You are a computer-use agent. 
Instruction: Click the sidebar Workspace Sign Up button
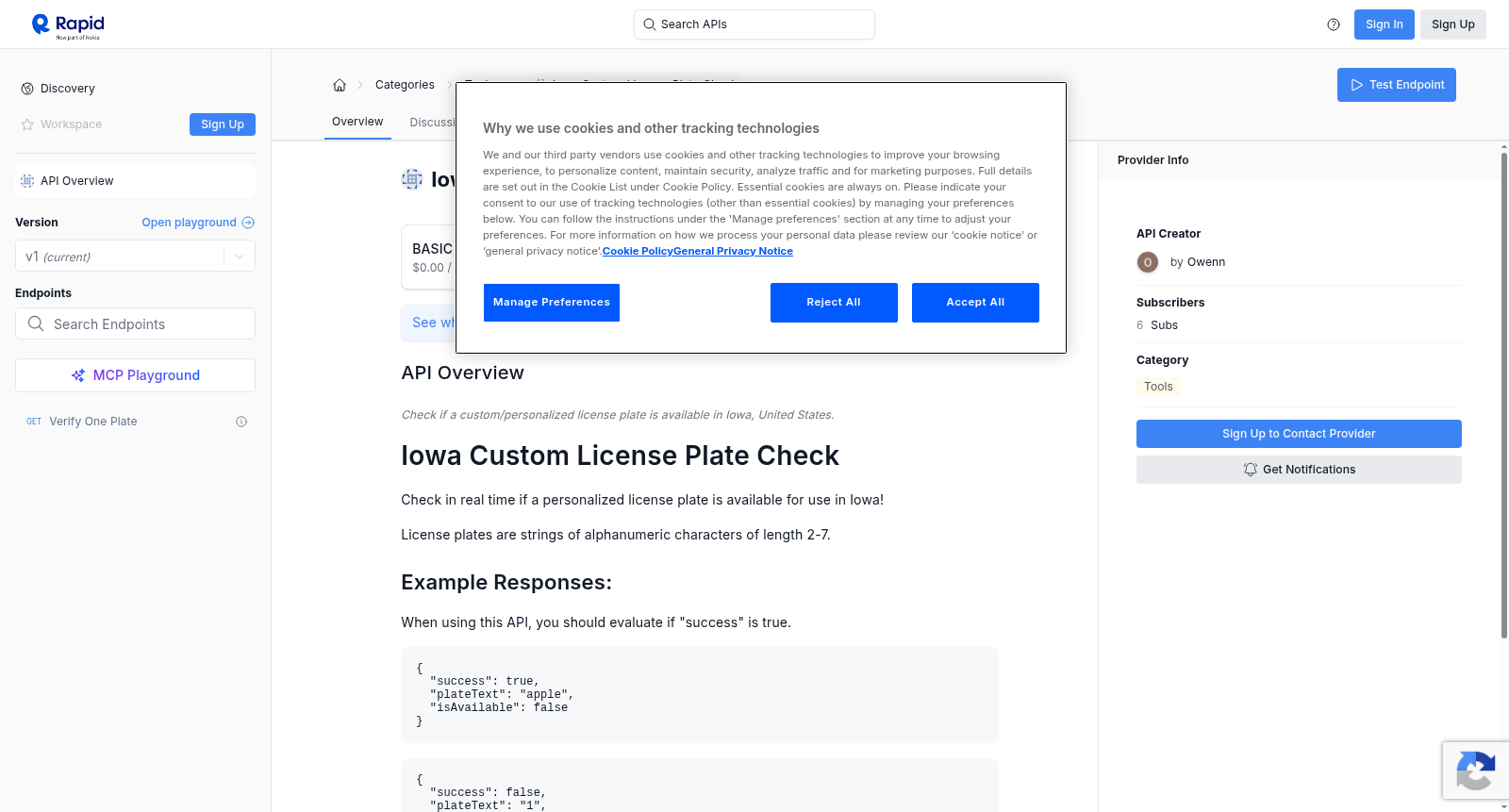click(223, 124)
